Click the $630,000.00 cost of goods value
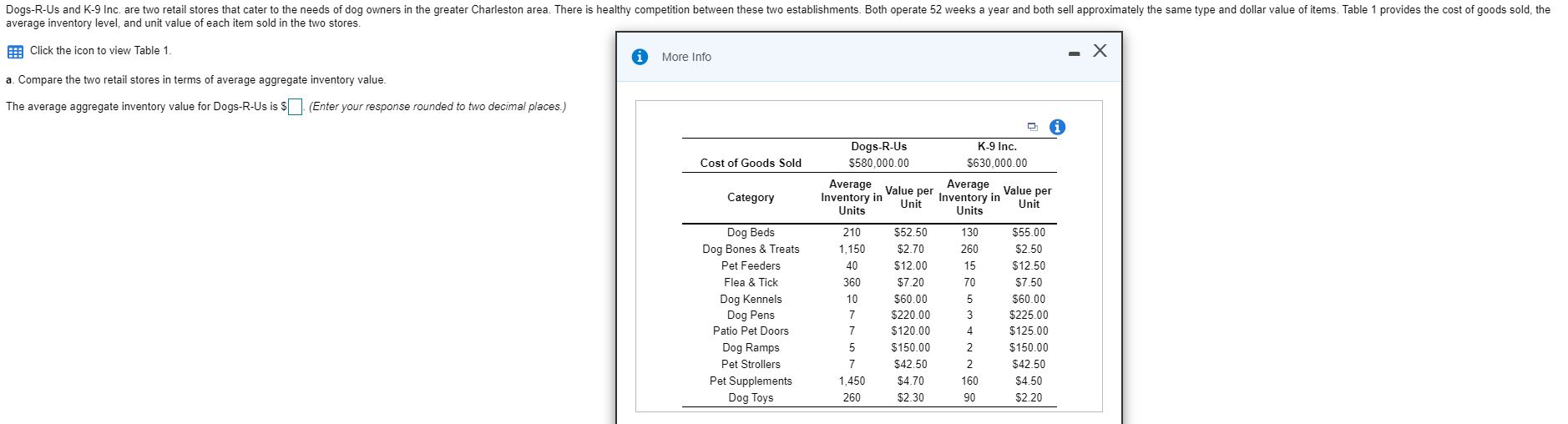The image size is (1568, 424). 997,164
